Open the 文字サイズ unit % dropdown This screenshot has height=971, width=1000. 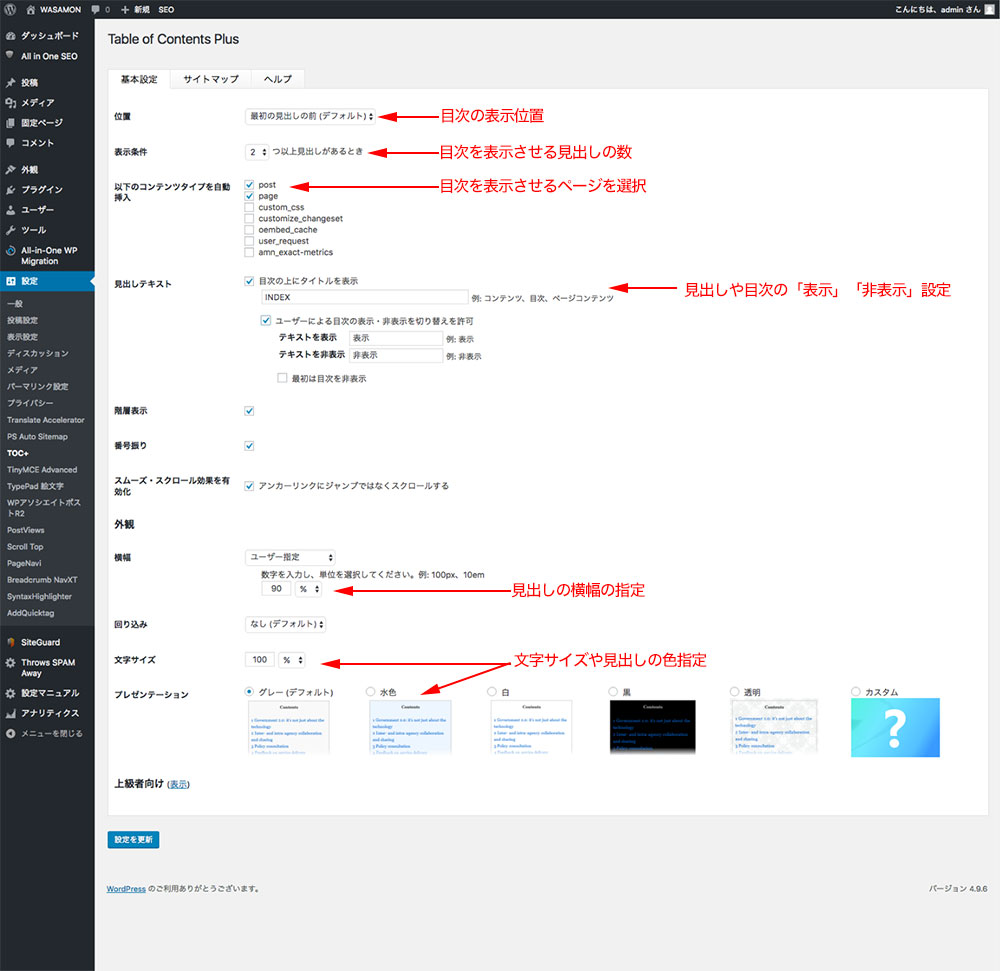point(291,660)
